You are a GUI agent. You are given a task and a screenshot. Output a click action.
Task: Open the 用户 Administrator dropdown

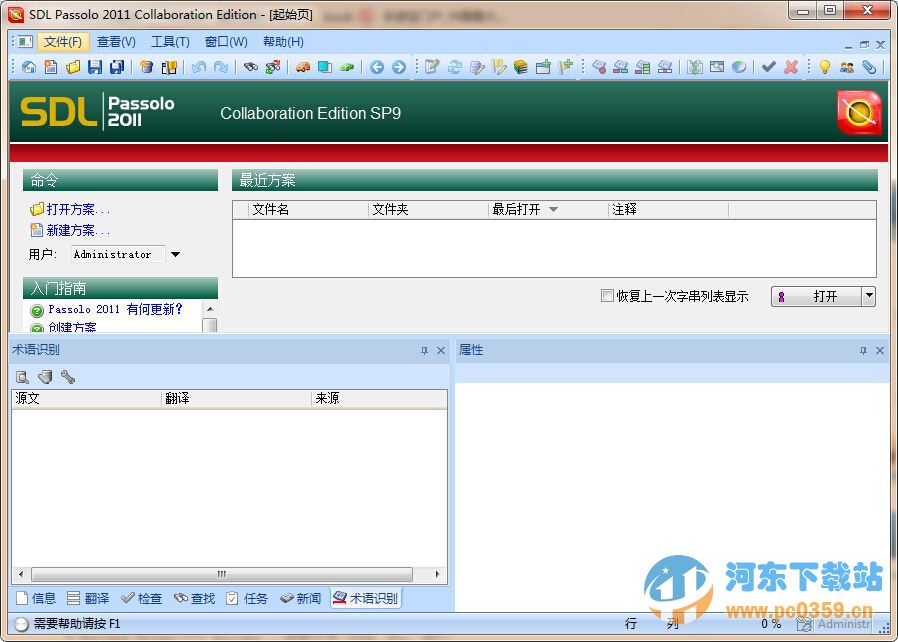tap(175, 254)
